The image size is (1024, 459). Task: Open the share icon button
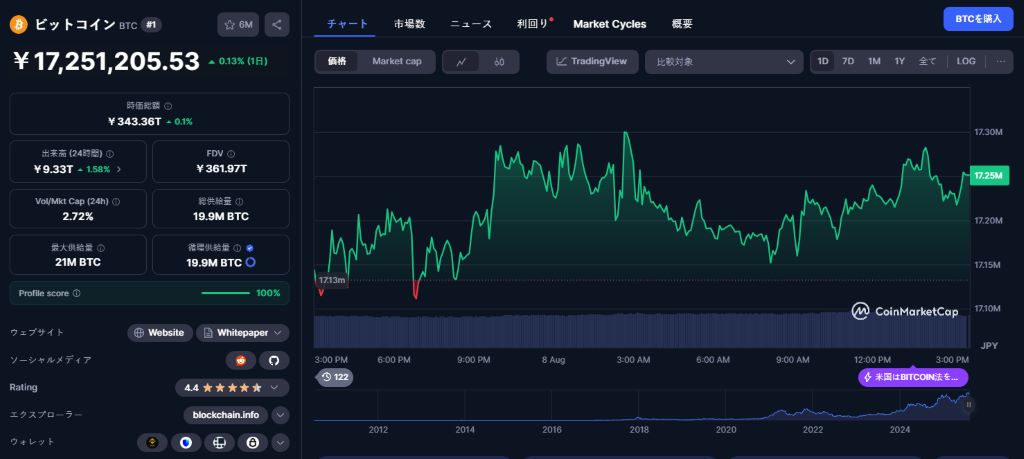point(277,25)
